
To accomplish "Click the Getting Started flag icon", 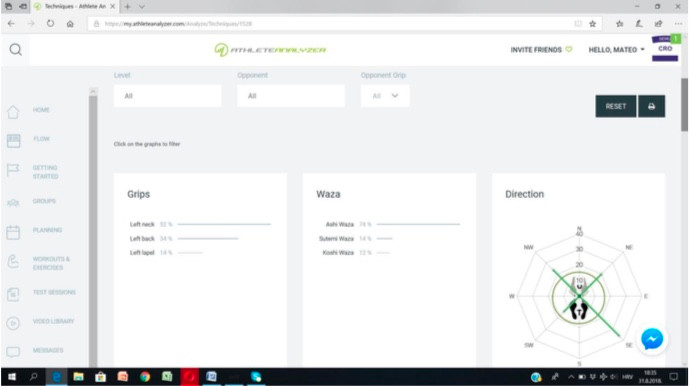I will 13,170.
